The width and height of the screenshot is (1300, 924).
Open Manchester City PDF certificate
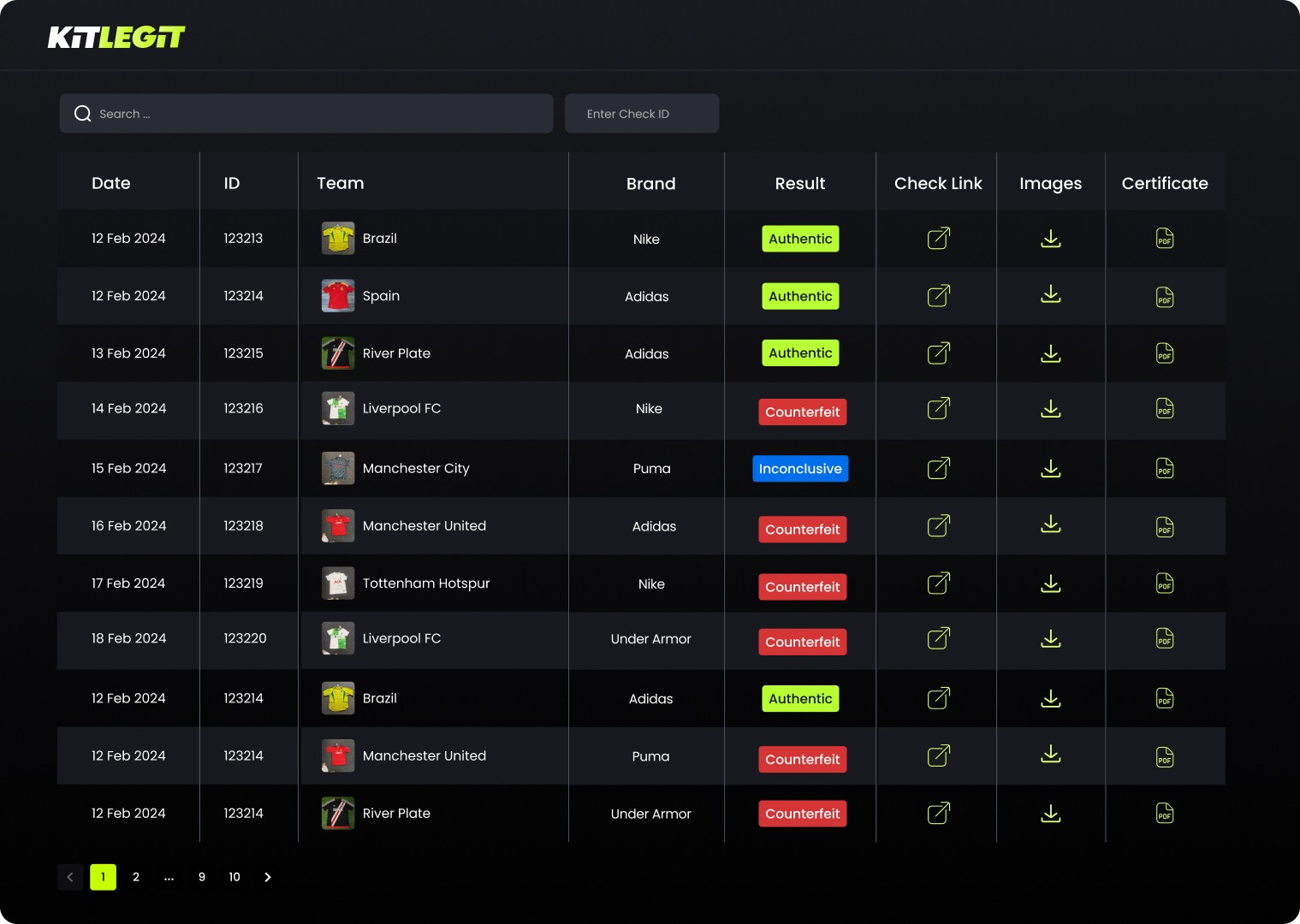(1165, 468)
